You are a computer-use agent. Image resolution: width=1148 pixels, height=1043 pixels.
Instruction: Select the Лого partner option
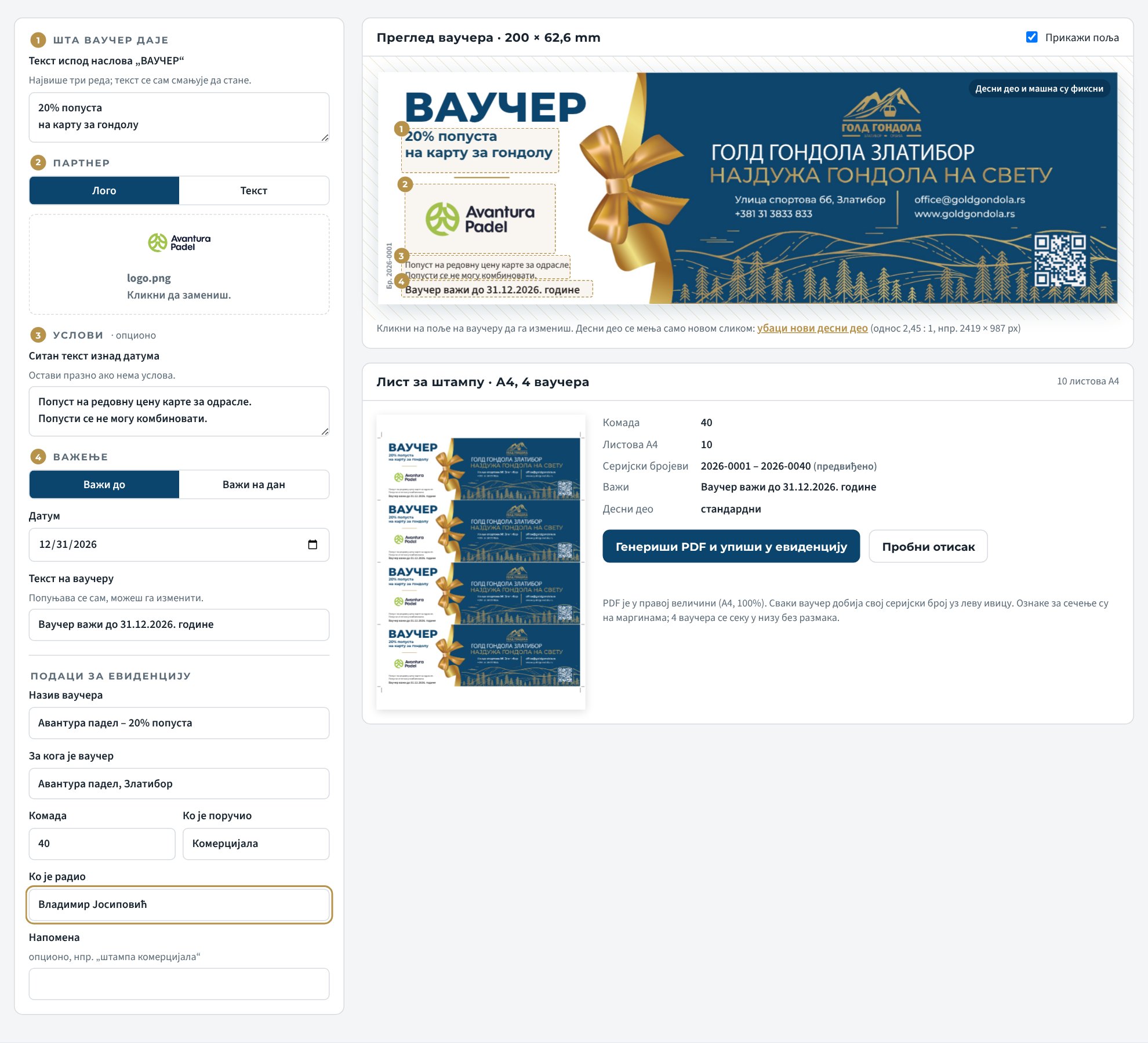pyautogui.click(x=104, y=191)
